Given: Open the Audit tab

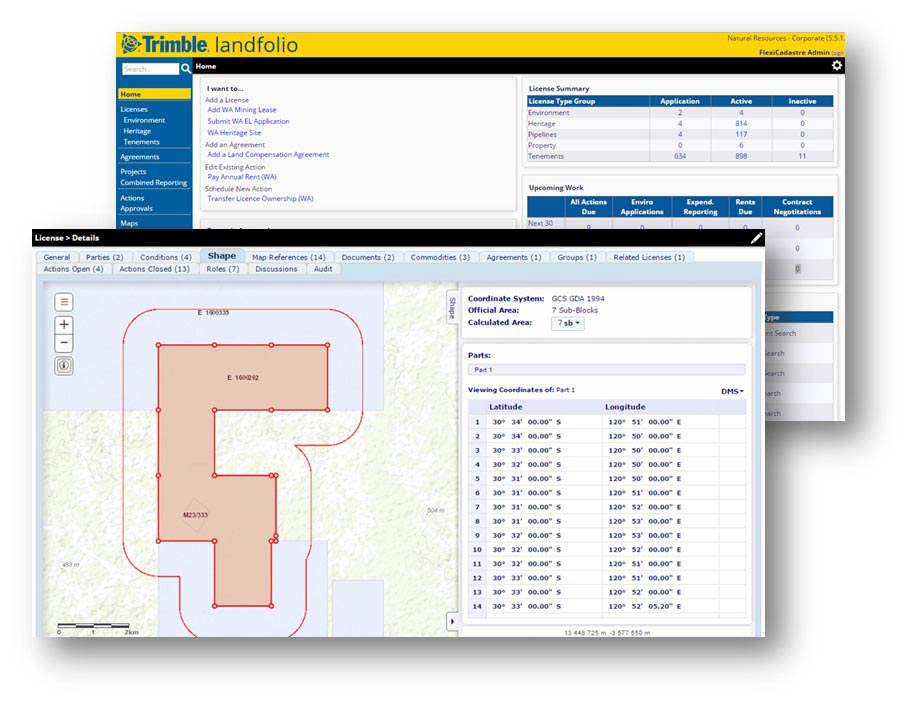Looking at the screenshot, I should [323, 269].
